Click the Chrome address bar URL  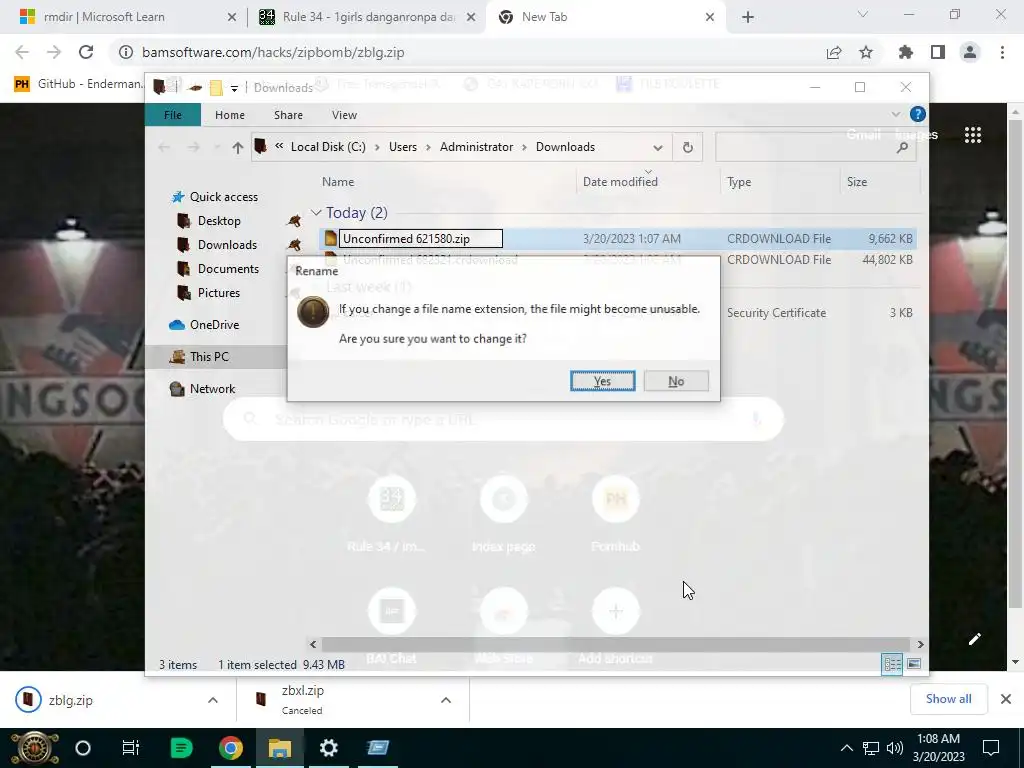[273, 52]
